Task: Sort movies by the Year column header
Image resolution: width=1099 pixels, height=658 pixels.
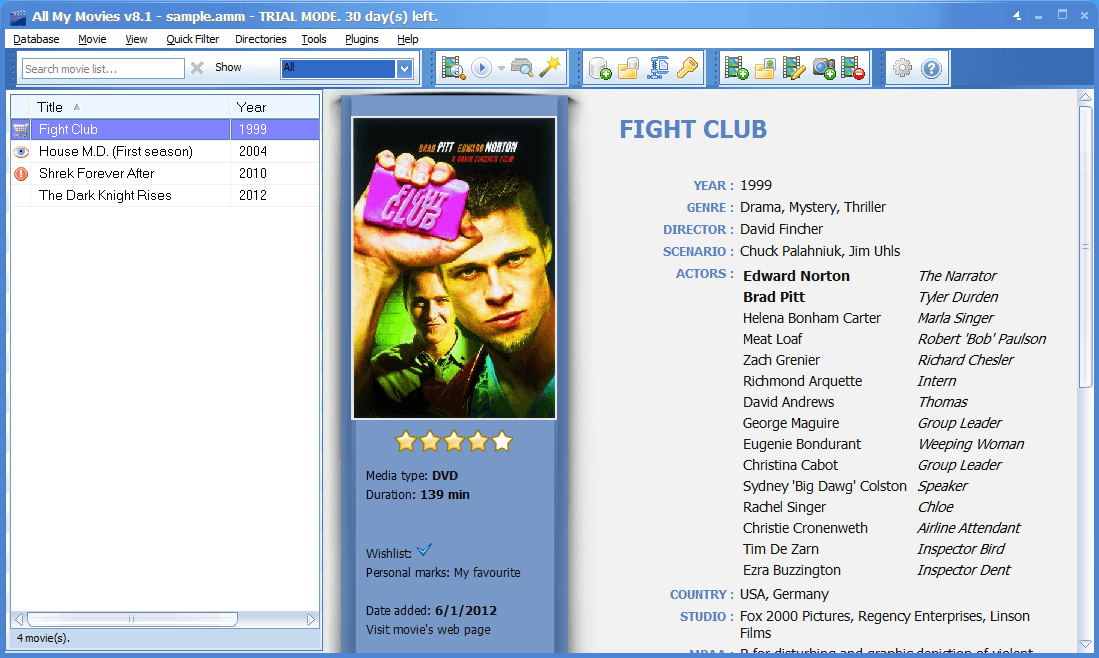Action: (x=275, y=107)
